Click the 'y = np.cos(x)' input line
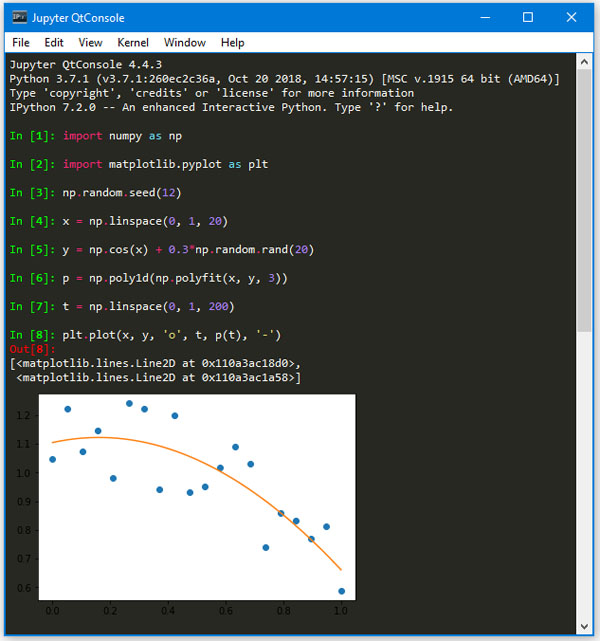This screenshot has height=641, width=600. [x=188, y=250]
